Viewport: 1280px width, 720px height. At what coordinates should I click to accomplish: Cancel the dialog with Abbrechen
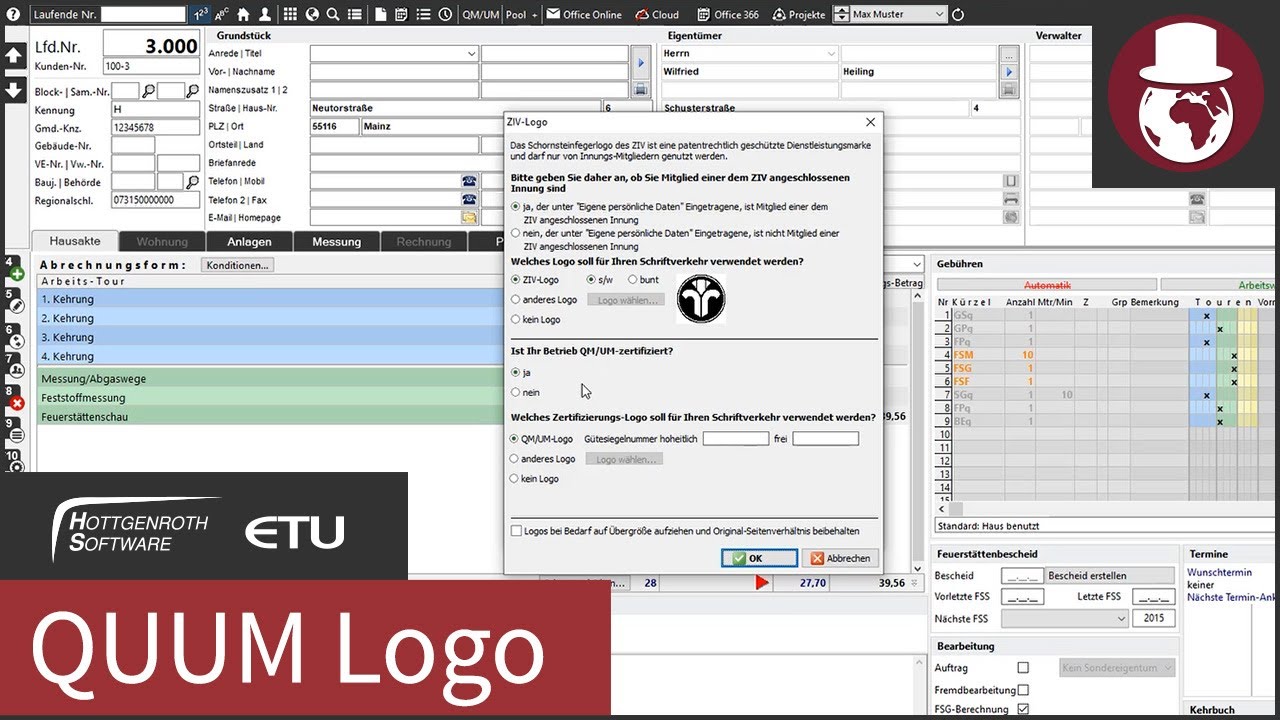841,558
